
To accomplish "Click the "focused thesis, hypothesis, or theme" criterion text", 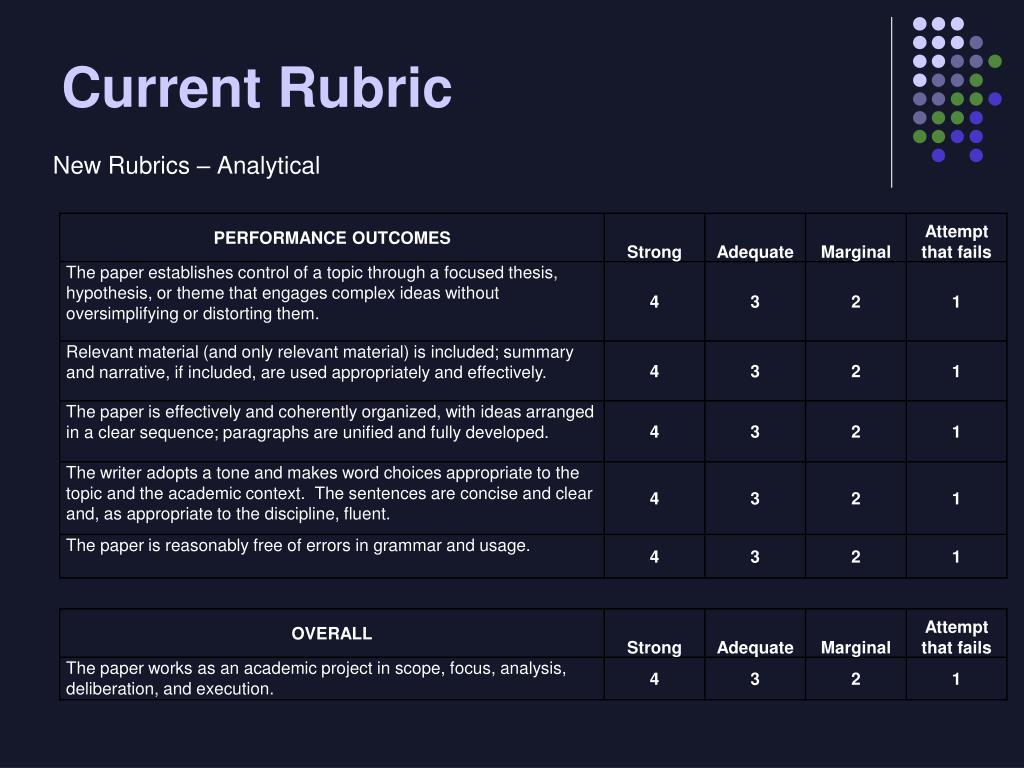I will (312, 293).
